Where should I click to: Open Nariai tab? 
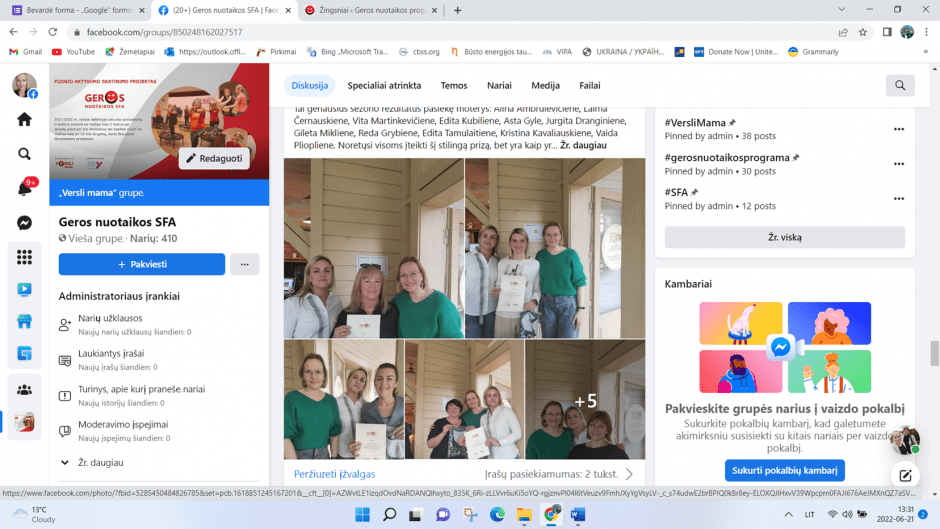click(499, 85)
